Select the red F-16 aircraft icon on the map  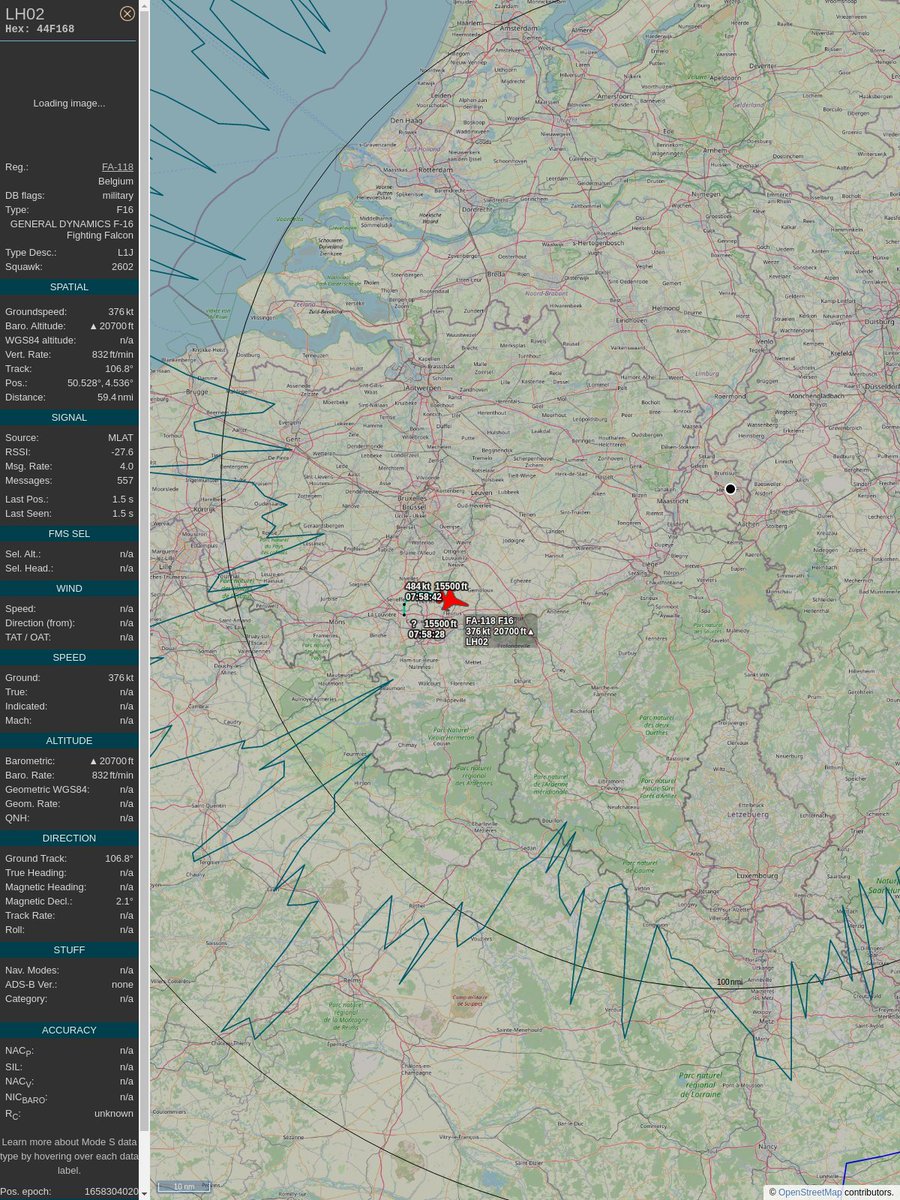[x=452, y=598]
